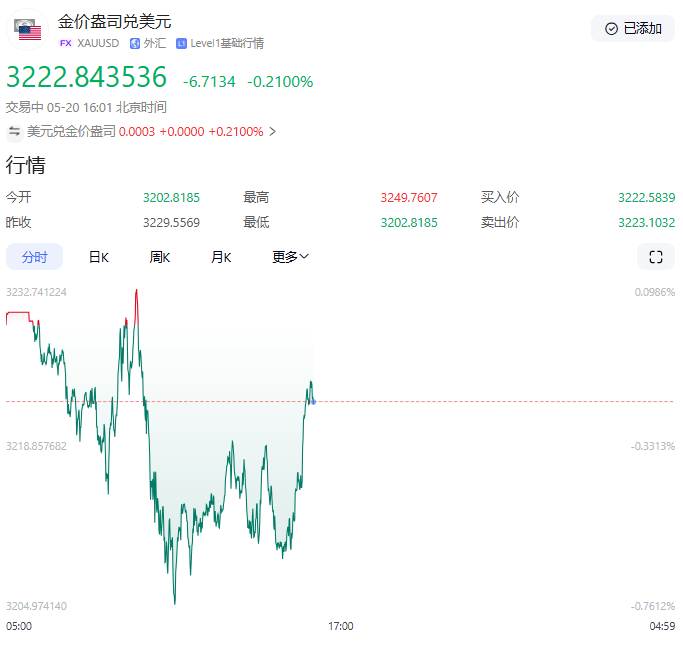Click the 最高 value 3249.7607
This screenshot has height=649, width=683.
(x=409, y=197)
